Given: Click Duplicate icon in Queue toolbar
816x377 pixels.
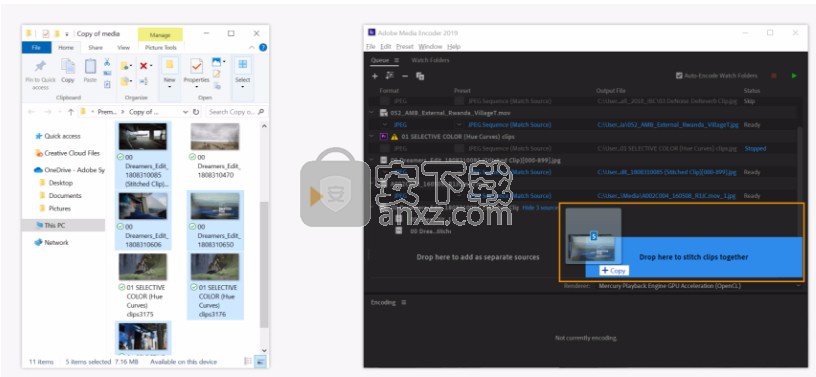Looking at the screenshot, I should pos(420,76).
